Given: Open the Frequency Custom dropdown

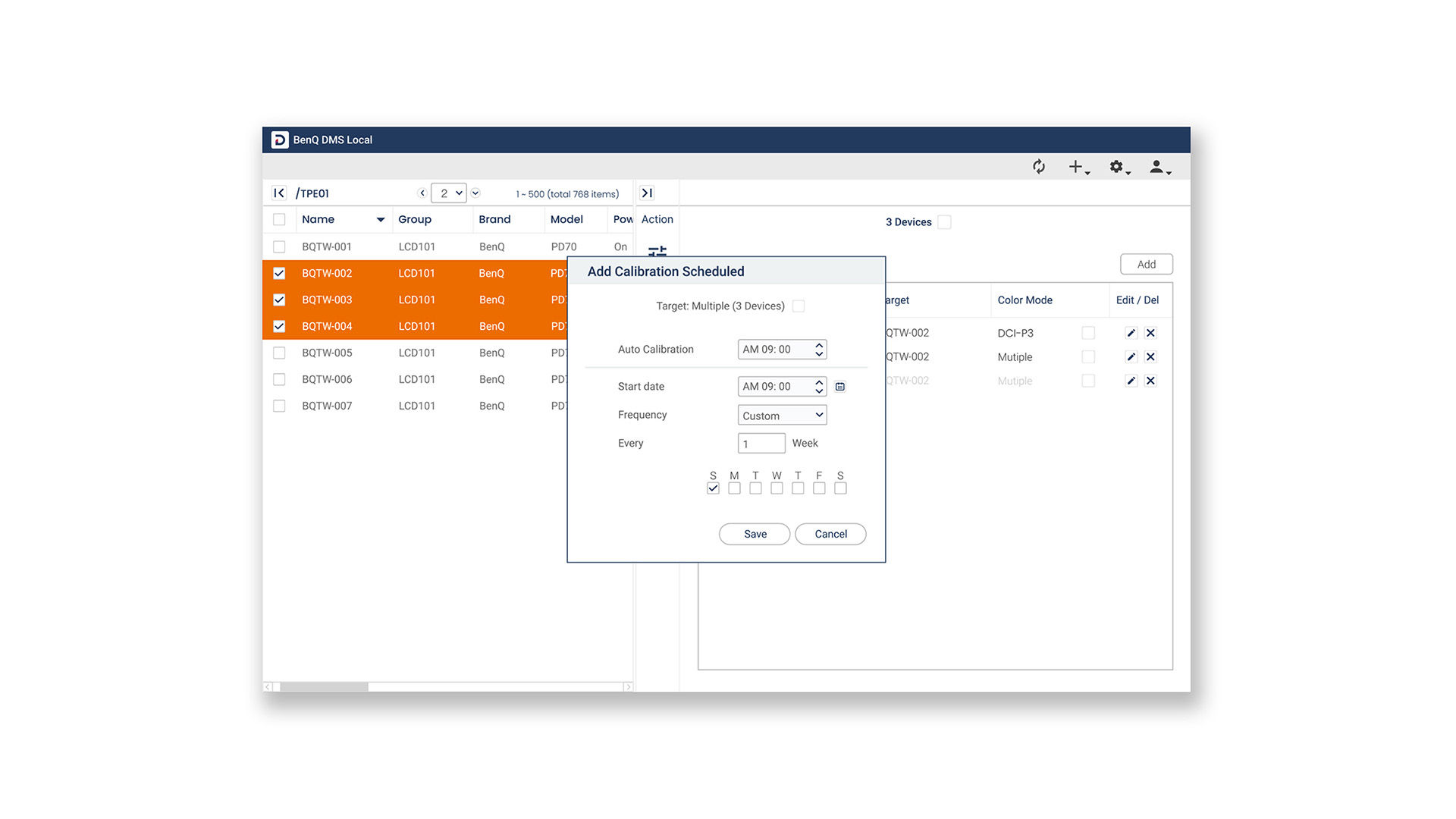Looking at the screenshot, I should (x=782, y=415).
